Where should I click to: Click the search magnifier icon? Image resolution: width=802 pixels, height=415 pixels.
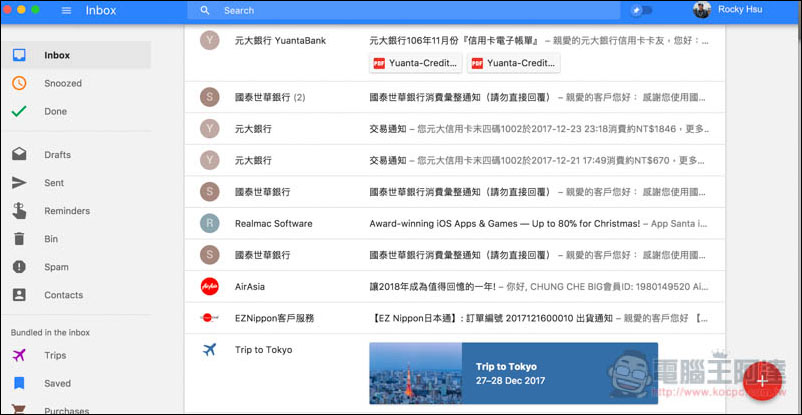[x=205, y=10]
